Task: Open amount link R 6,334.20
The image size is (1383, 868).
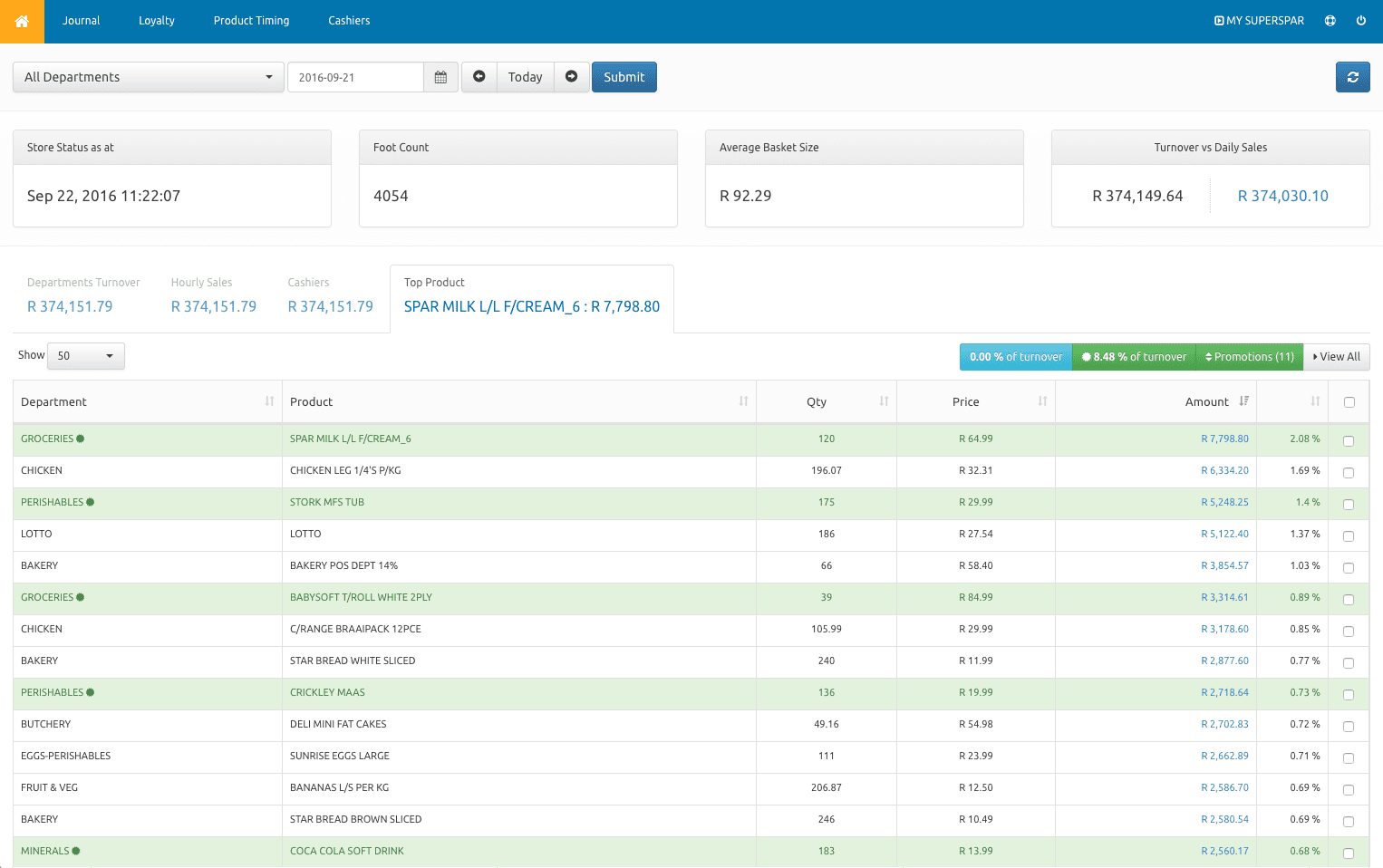Action: coord(1225,470)
